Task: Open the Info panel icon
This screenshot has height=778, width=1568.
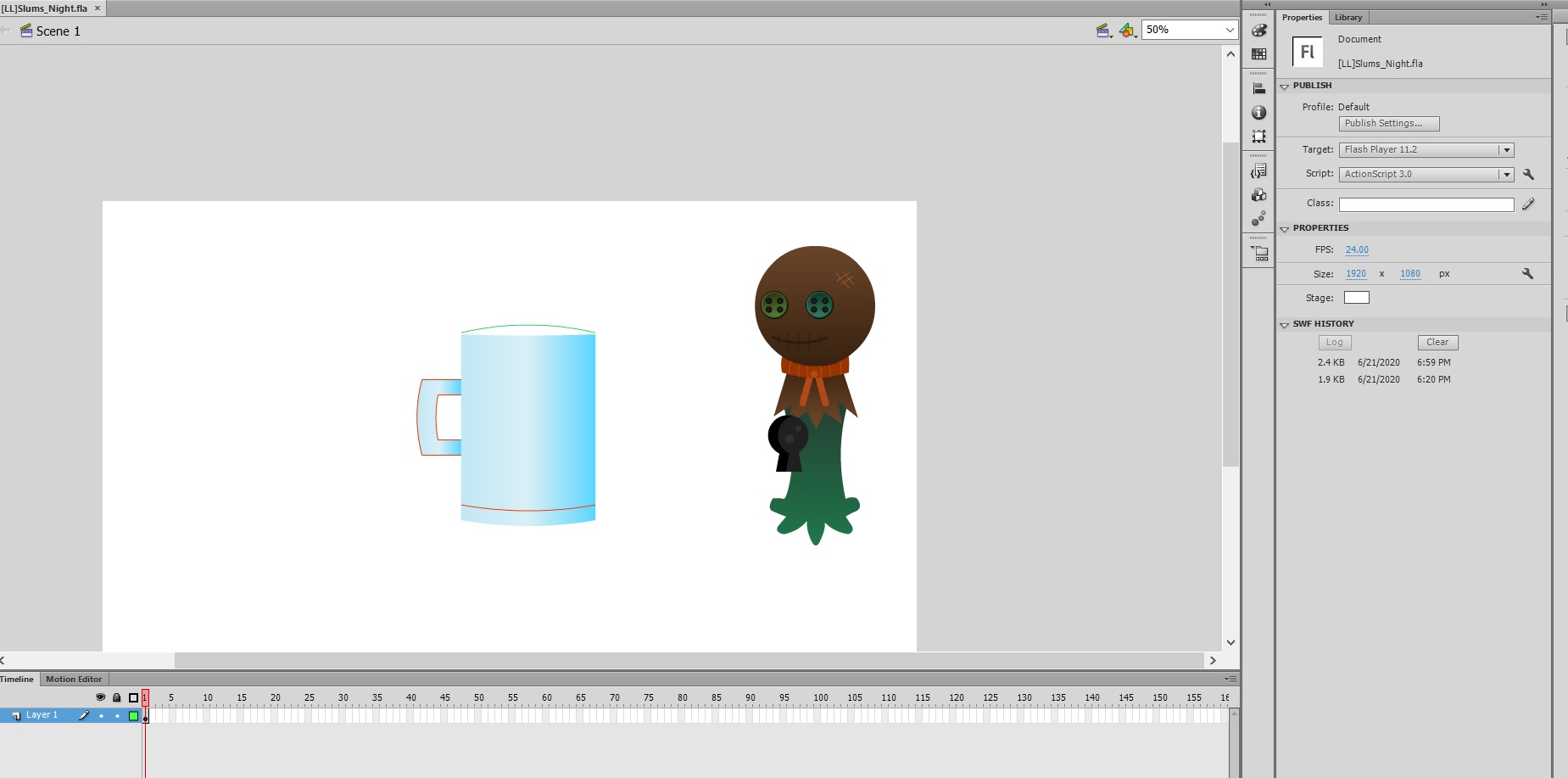Action: (x=1259, y=113)
